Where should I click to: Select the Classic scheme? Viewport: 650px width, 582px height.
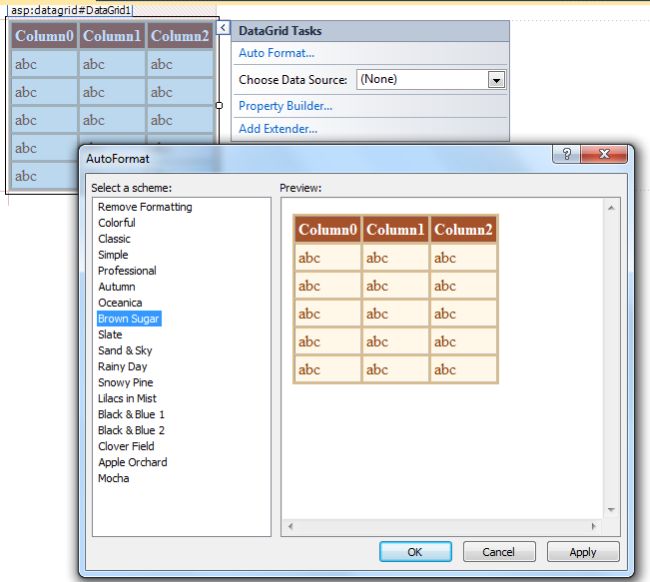point(114,239)
